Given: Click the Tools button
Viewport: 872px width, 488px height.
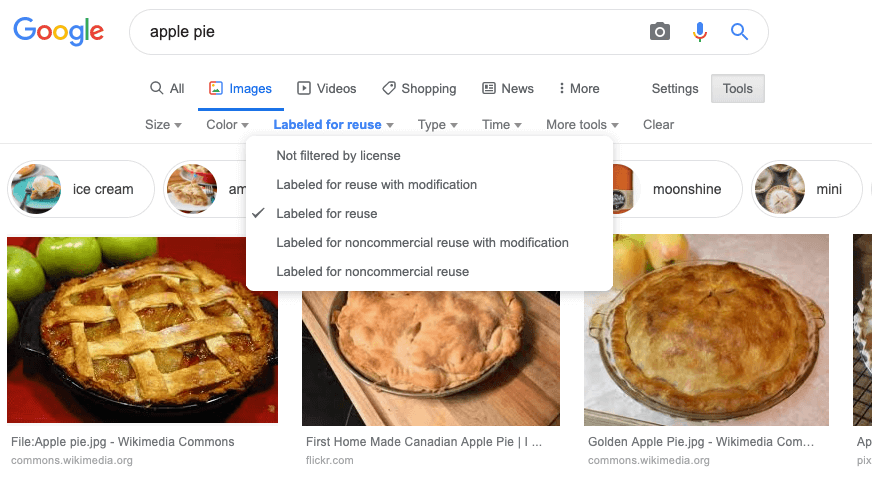Looking at the screenshot, I should point(737,88).
